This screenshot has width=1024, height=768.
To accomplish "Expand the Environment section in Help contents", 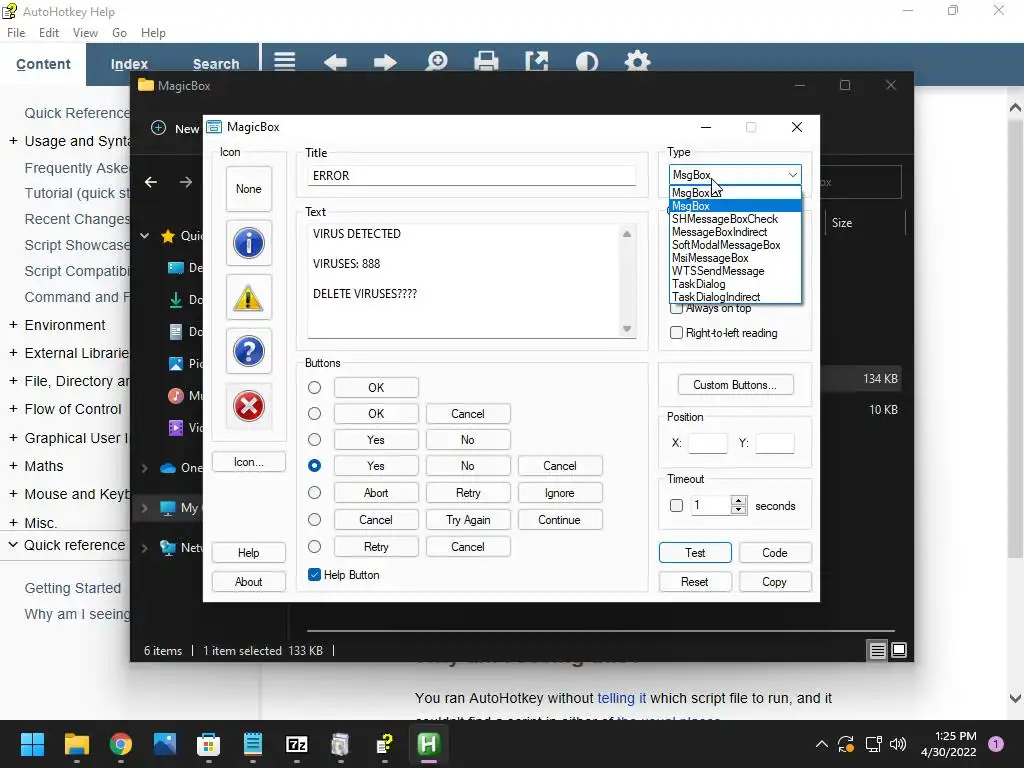I will click(13, 325).
